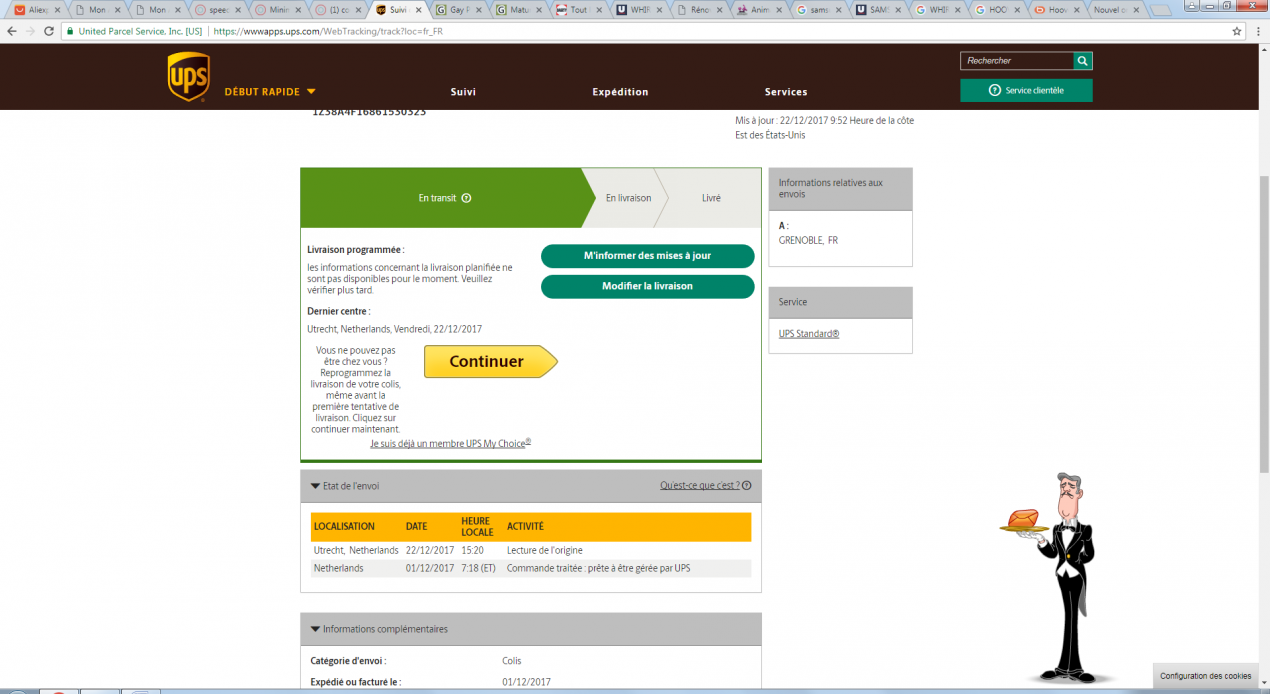The width and height of the screenshot is (1270, 694).
Task: Click the GRENOBLE, FR destination text
Action: pos(808,240)
